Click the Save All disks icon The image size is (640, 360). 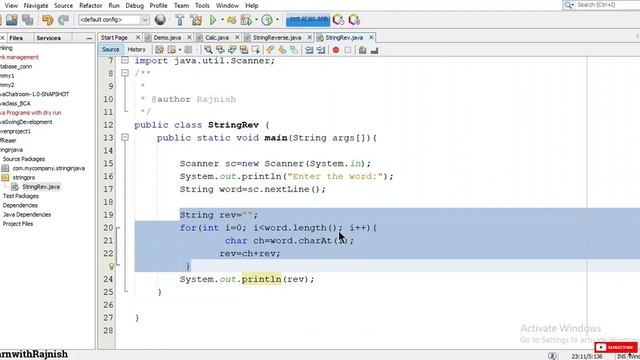point(28,20)
